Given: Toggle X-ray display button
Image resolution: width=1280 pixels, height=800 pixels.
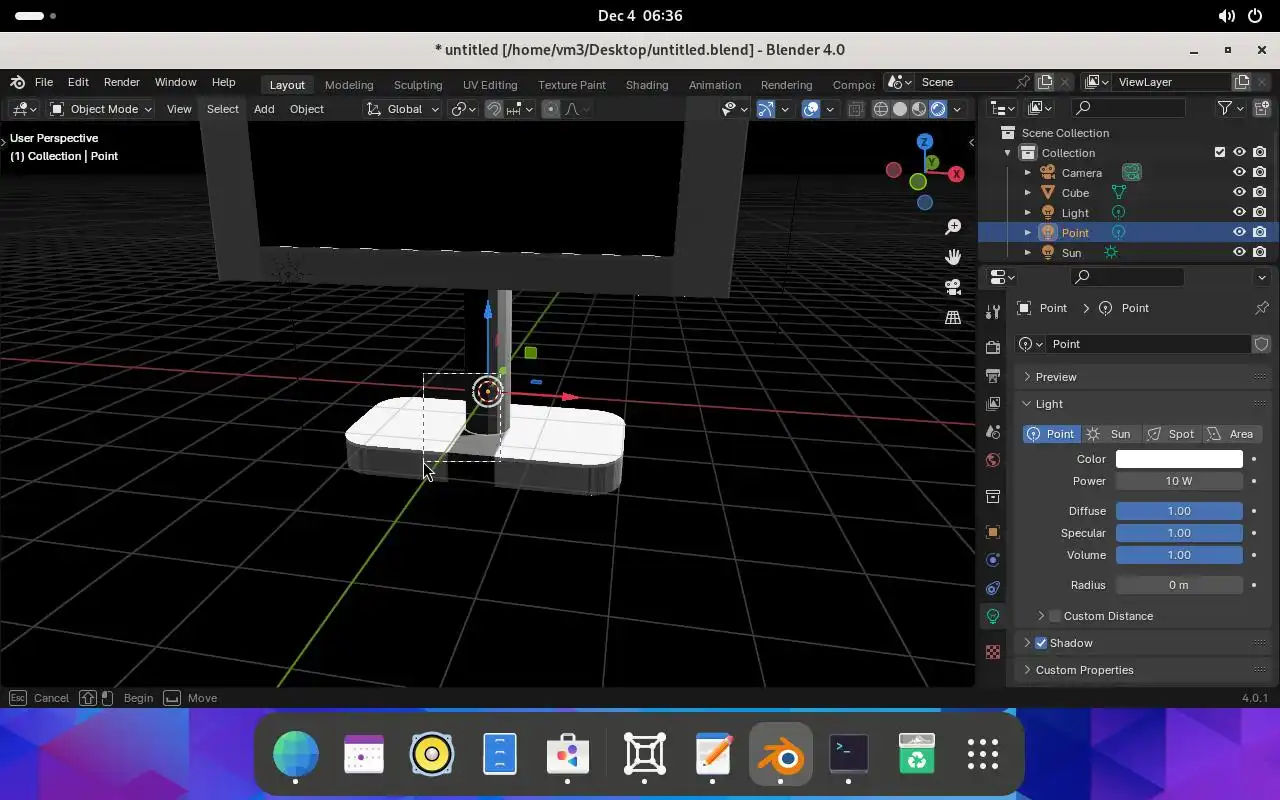Looking at the screenshot, I should click(855, 109).
